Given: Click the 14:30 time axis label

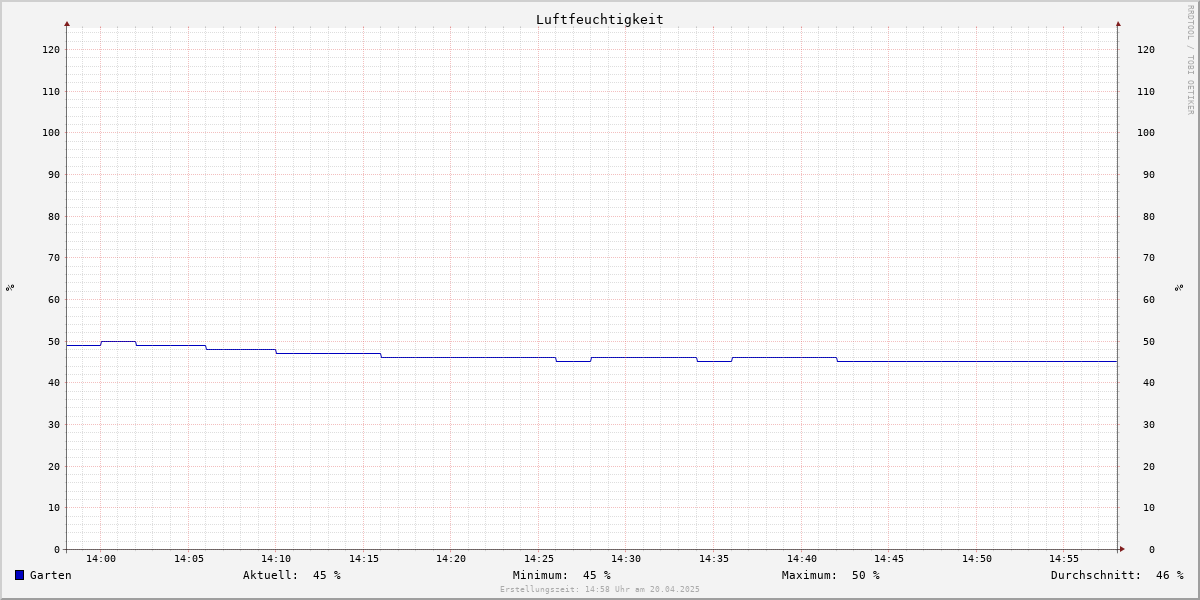Looking at the screenshot, I should point(626,559).
